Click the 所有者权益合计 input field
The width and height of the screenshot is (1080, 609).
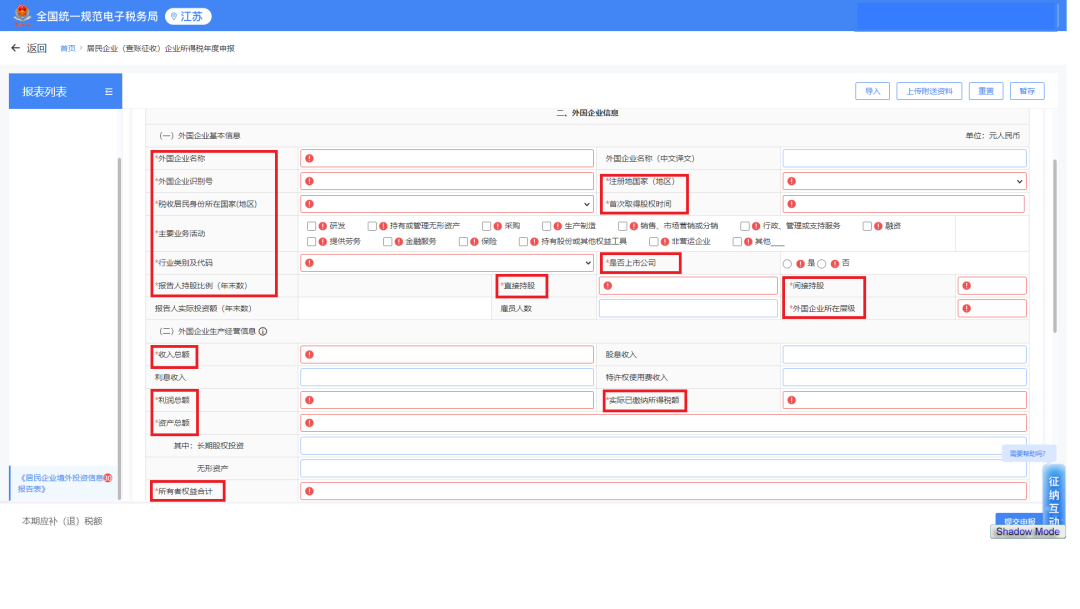coord(663,491)
